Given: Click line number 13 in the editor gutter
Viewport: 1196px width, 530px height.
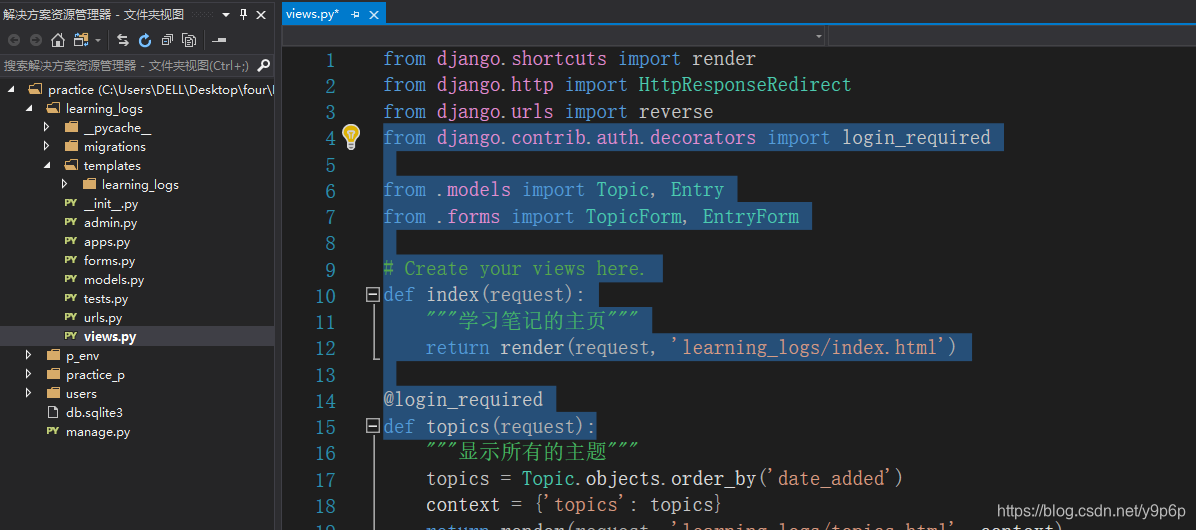Looking at the screenshot, I should point(325,374).
